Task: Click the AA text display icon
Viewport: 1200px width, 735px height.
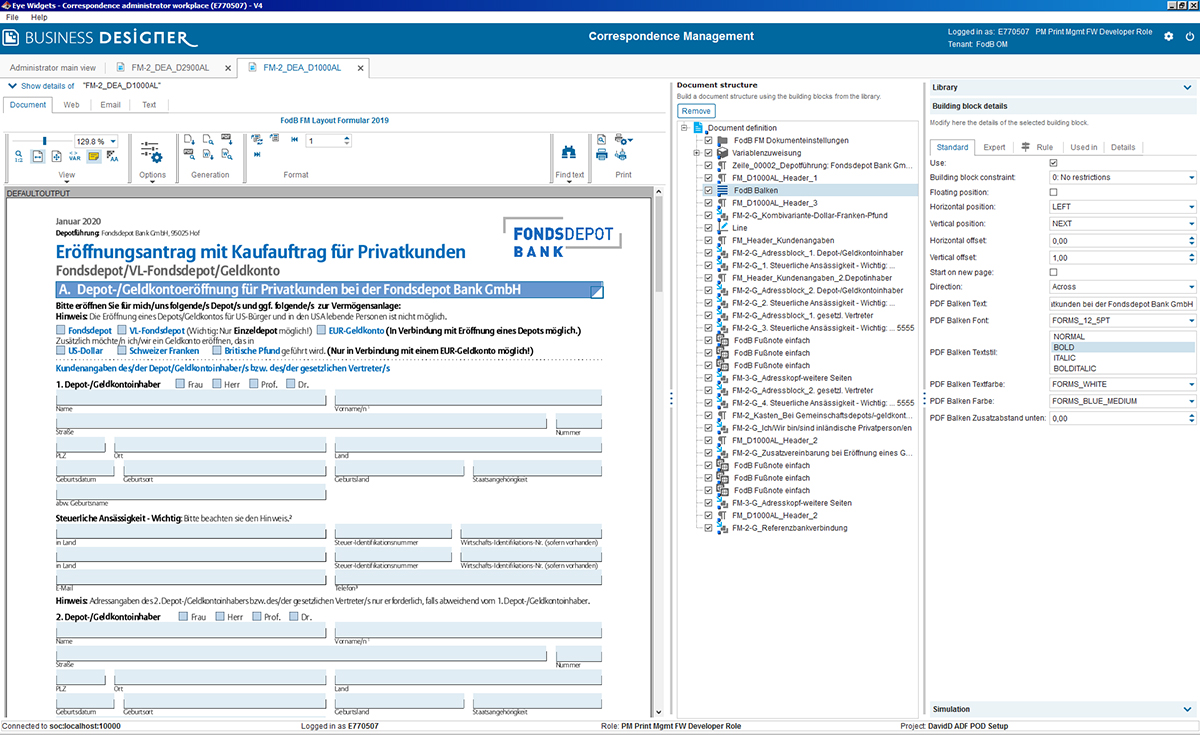Action: click(113, 157)
